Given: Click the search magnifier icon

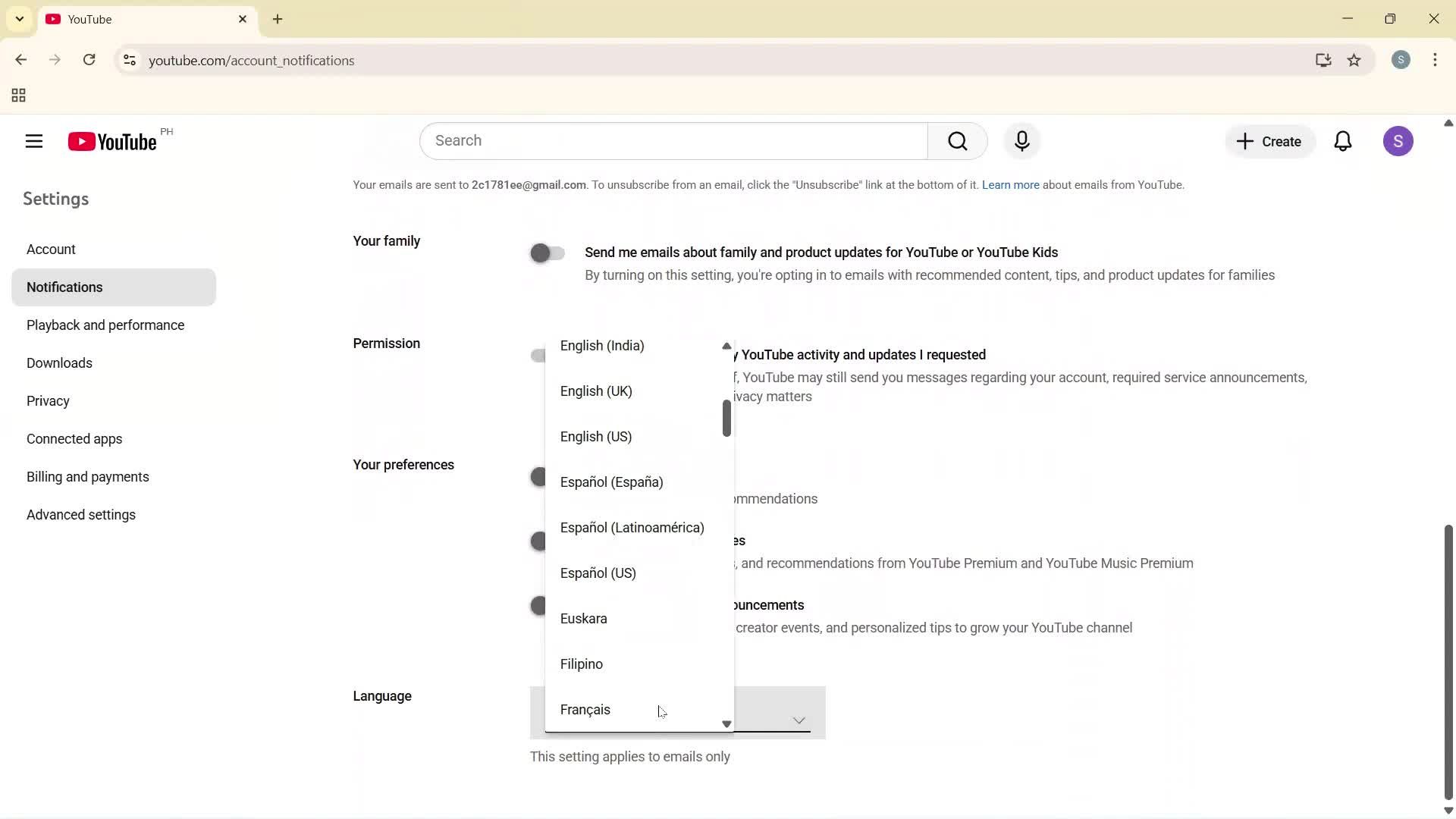Looking at the screenshot, I should pos(958,141).
